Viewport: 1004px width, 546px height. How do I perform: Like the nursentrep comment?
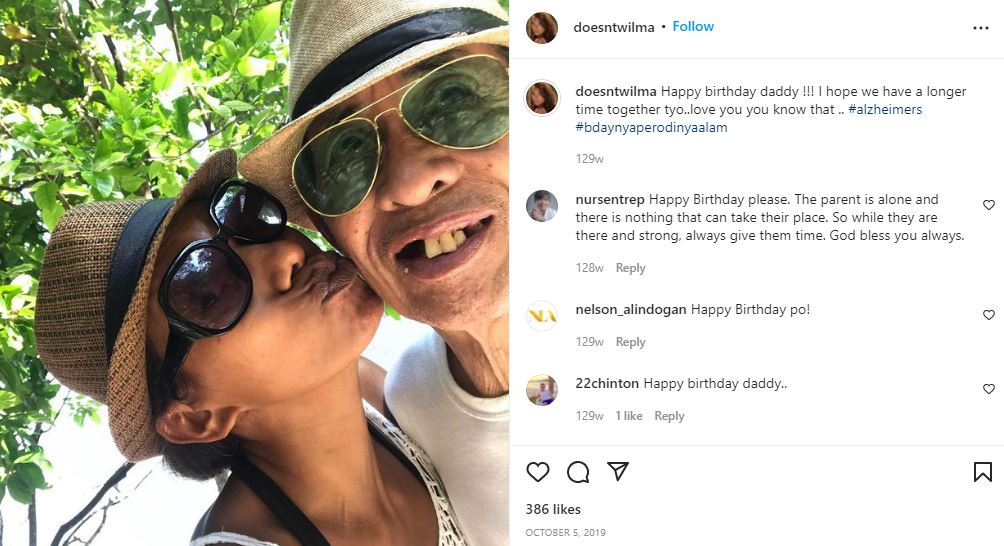pyautogui.click(x=989, y=205)
